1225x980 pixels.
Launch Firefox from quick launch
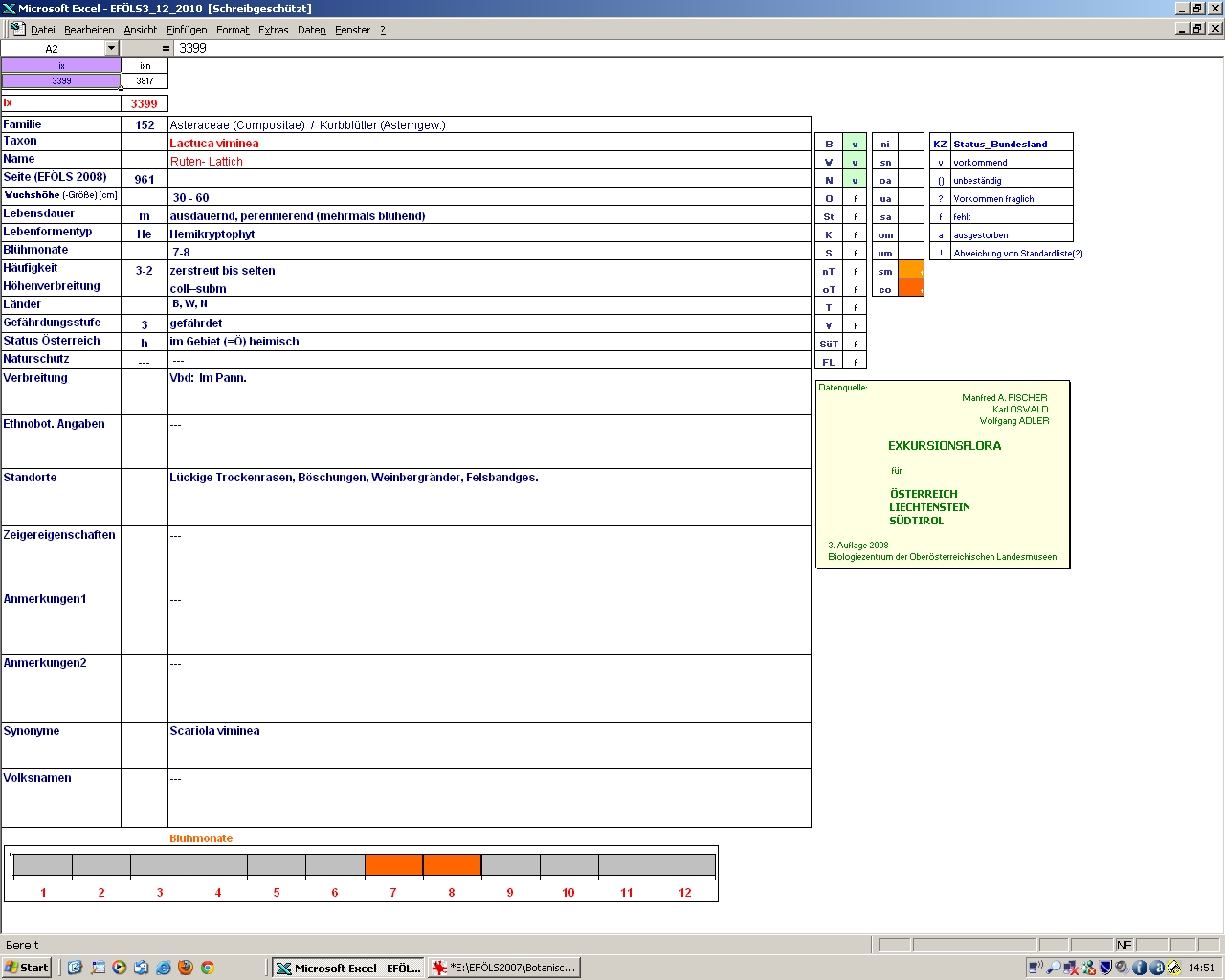pyautogui.click(x=186, y=968)
